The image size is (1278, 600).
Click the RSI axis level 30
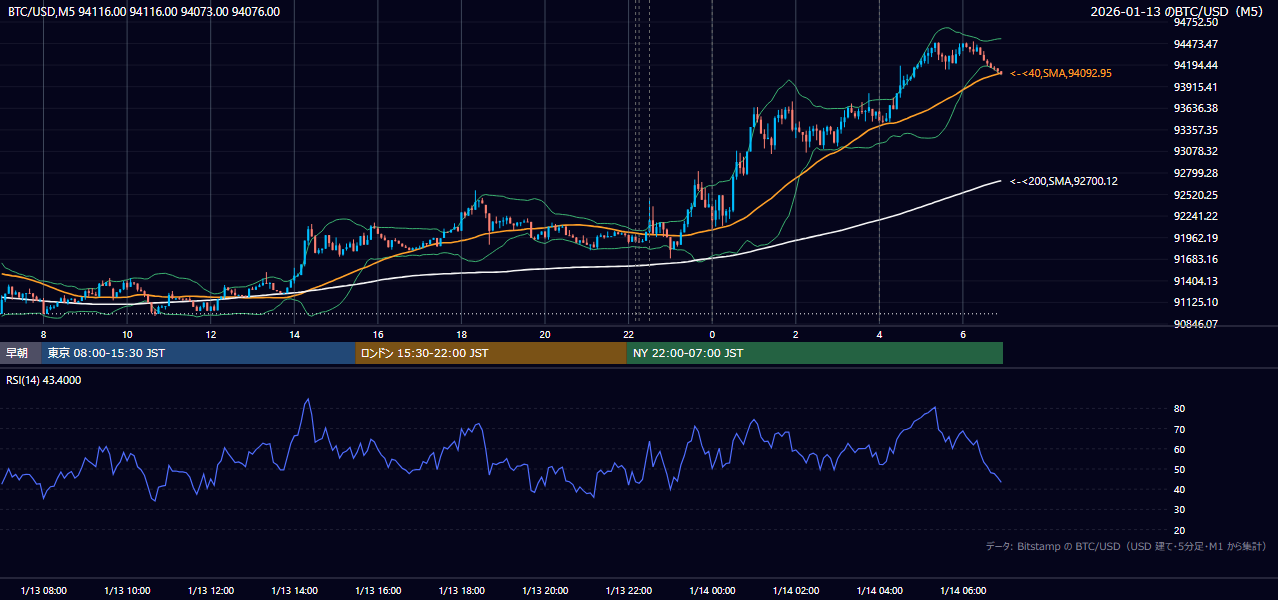point(1179,510)
